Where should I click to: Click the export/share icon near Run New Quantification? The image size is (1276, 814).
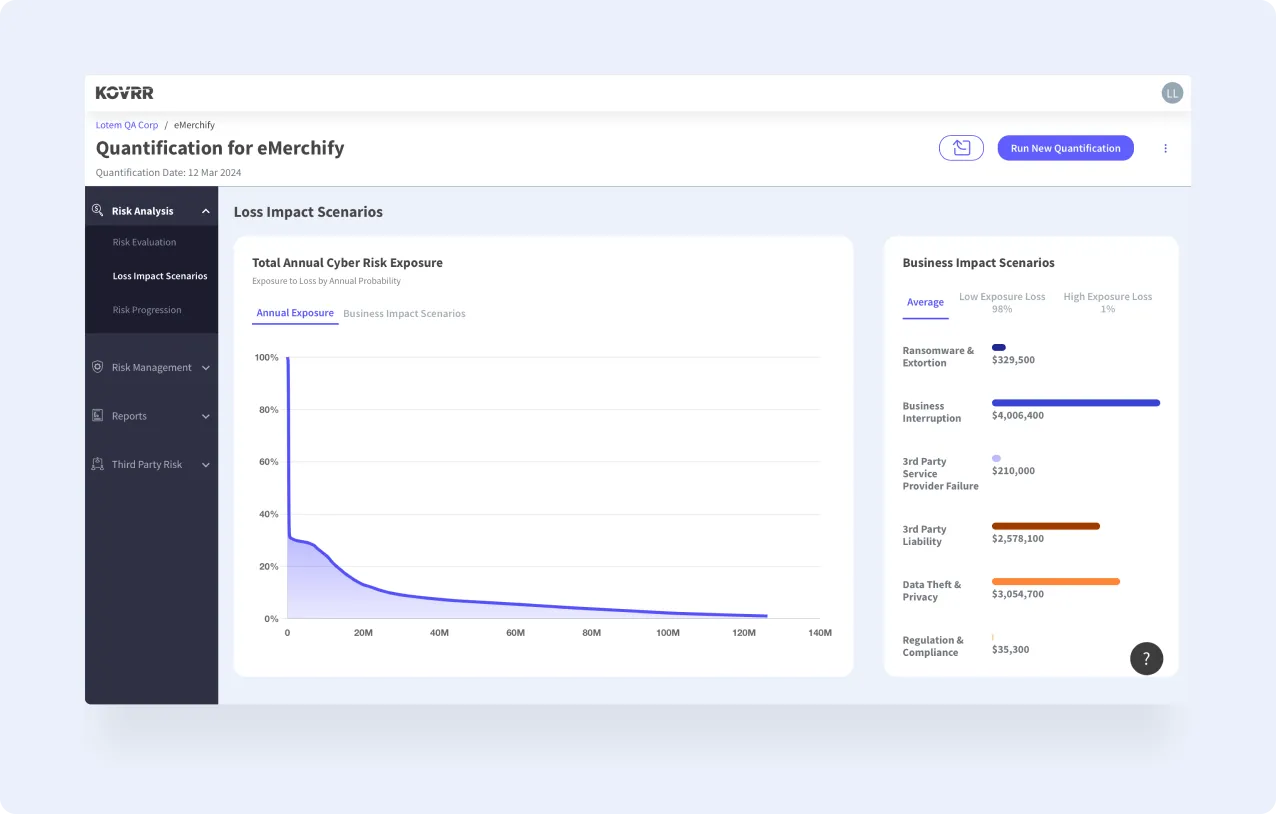click(961, 147)
